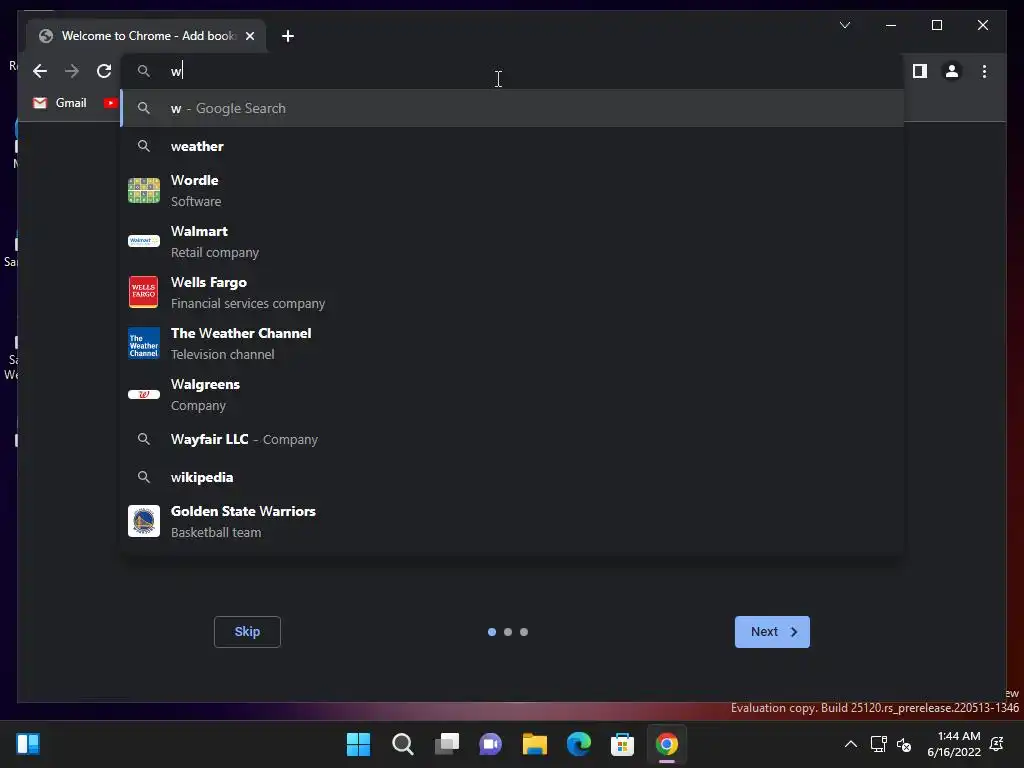Select the second page indicator dot
This screenshot has width=1024, height=768.
coord(508,632)
